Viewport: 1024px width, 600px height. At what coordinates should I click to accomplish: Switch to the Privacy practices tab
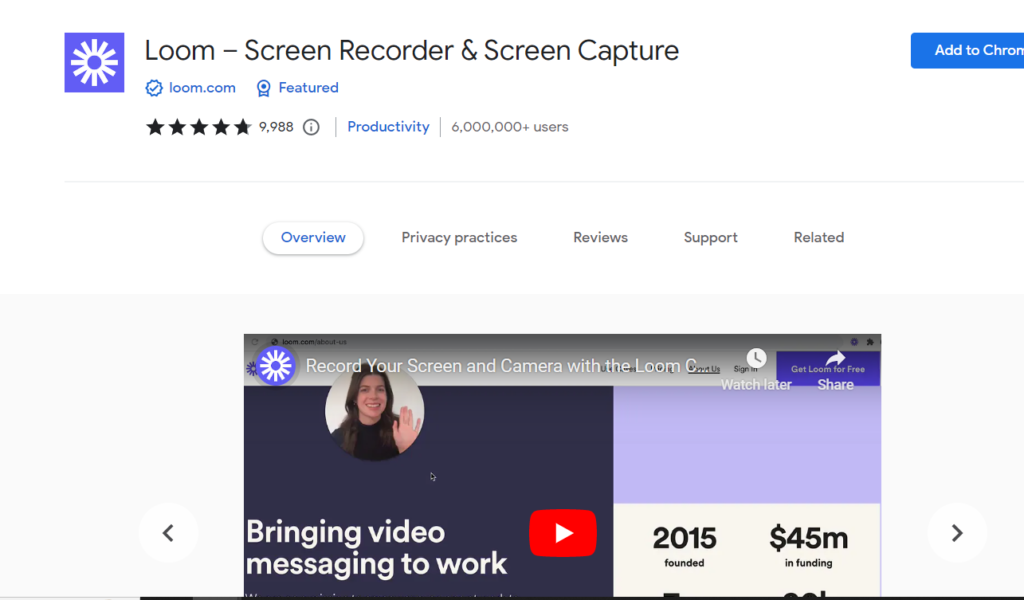pos(459,238)
